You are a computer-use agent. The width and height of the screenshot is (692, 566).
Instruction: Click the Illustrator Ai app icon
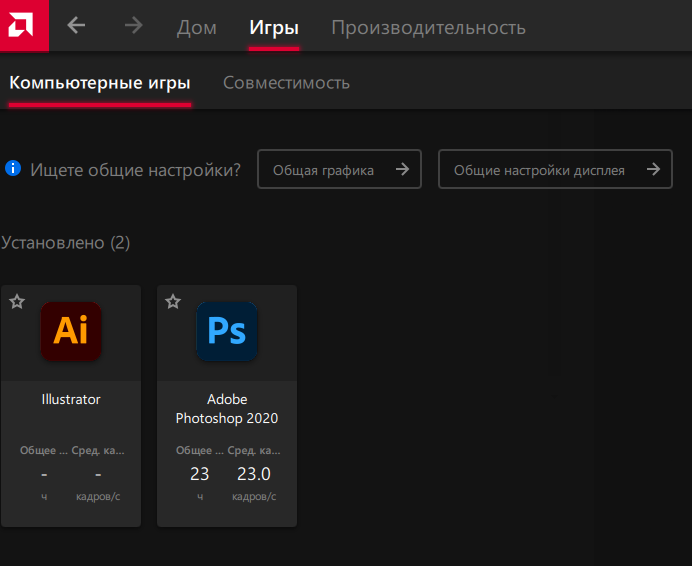[71, 331]
